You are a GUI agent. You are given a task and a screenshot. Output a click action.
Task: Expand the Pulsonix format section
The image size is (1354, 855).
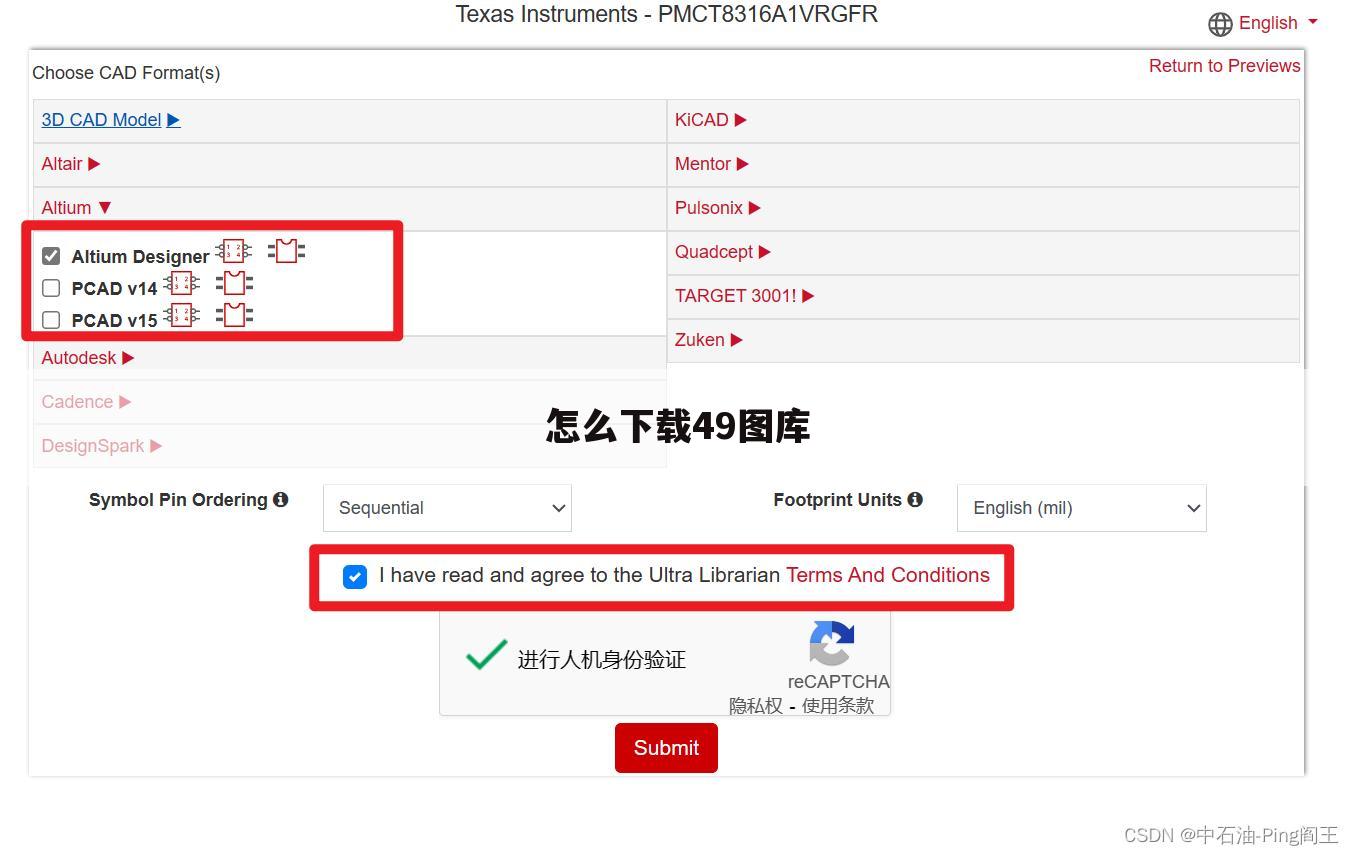718,208
